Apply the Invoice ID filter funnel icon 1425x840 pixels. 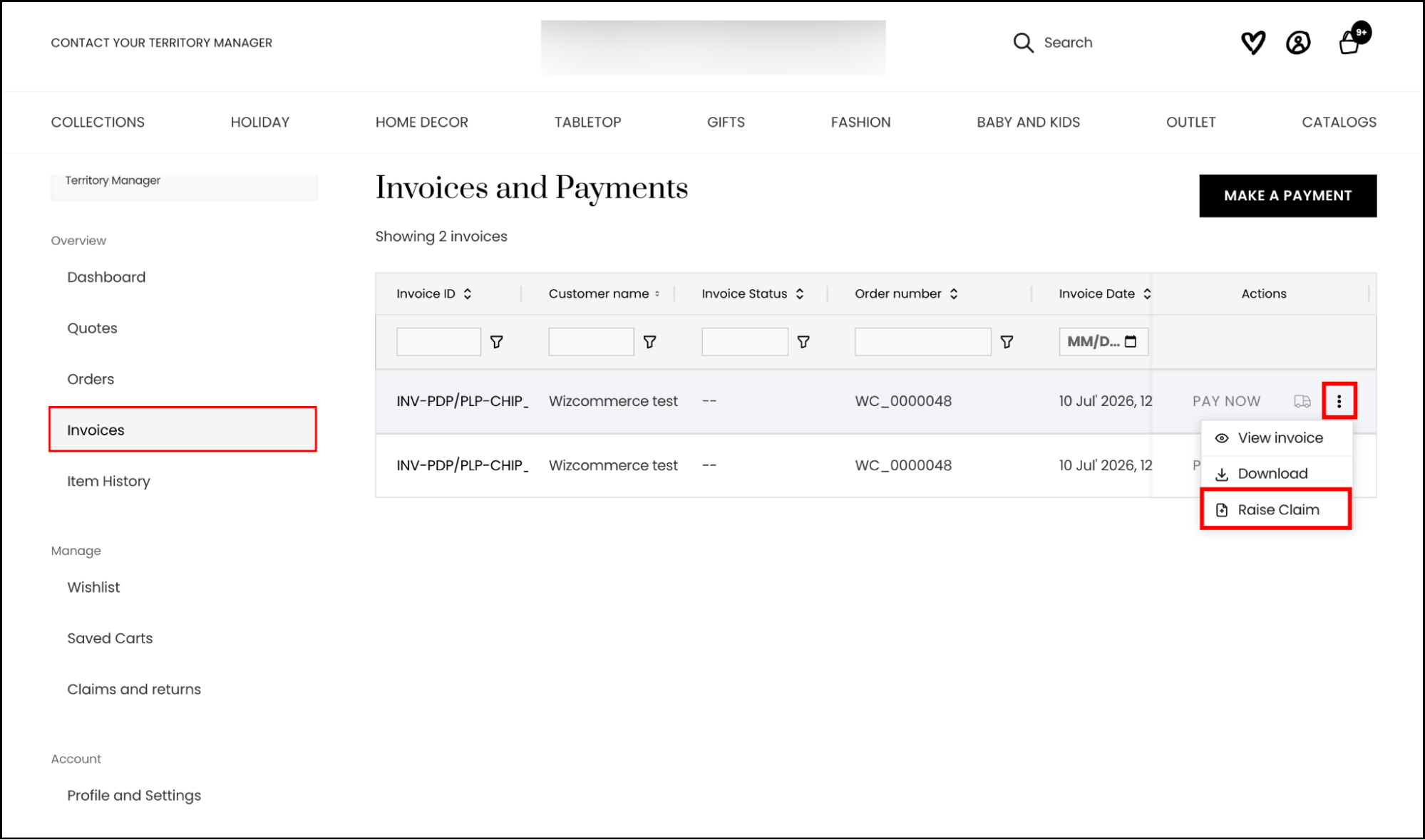(496, 342)
